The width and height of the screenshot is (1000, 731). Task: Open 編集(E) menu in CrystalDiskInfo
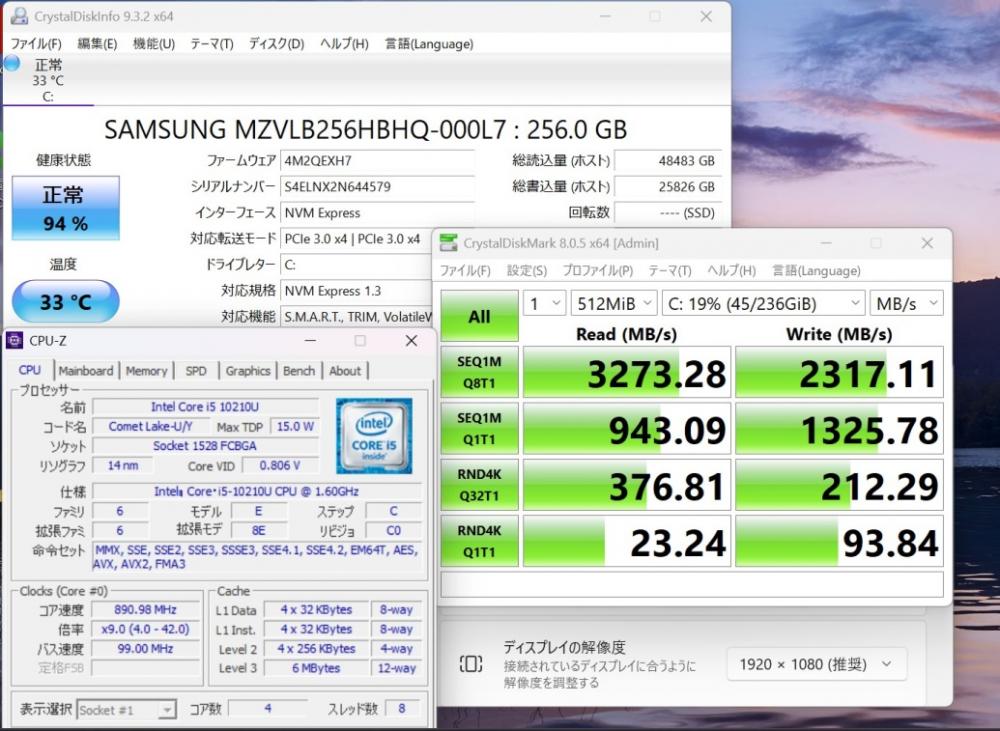[97, 44]
